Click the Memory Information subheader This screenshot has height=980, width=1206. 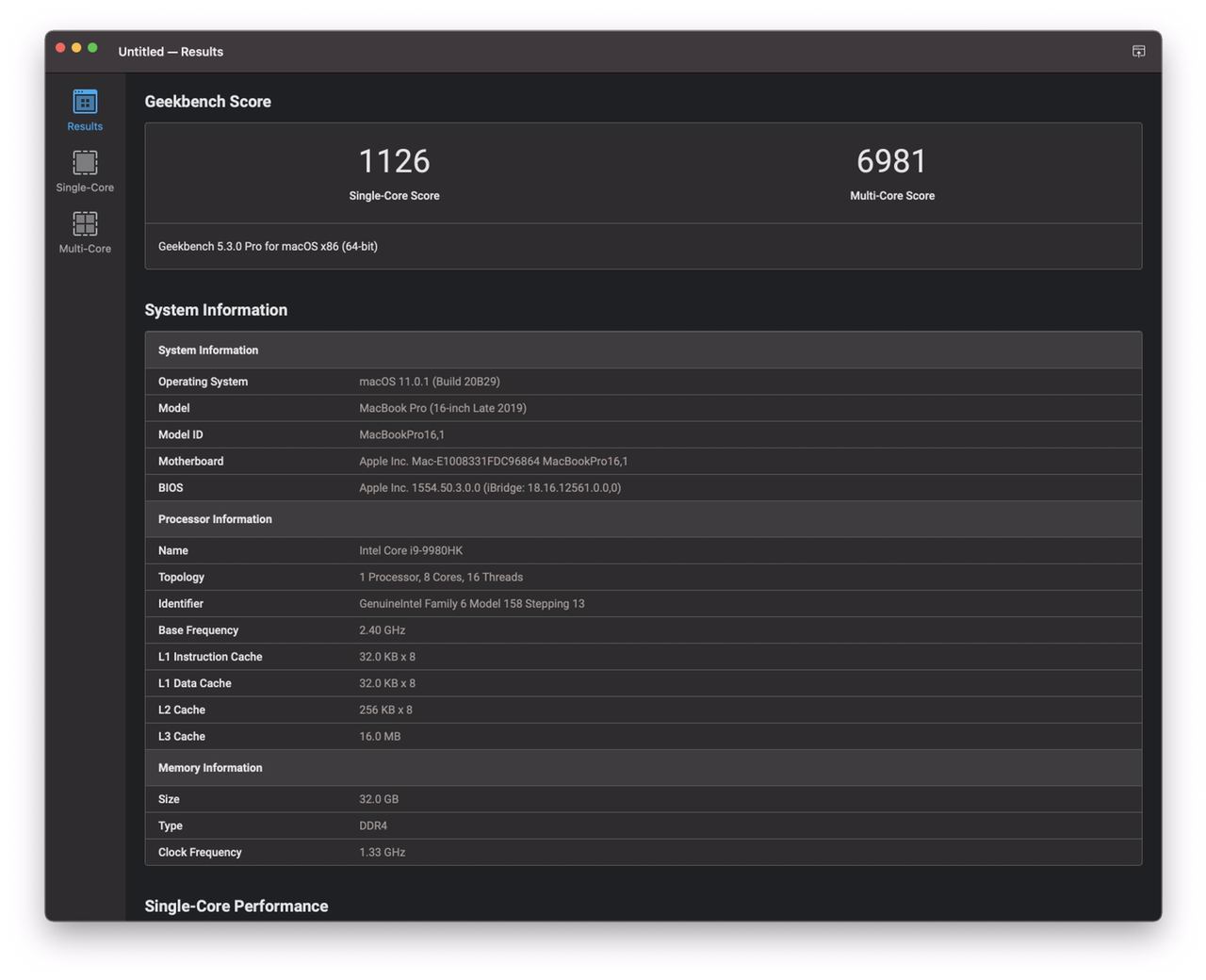tap(210, 768)
